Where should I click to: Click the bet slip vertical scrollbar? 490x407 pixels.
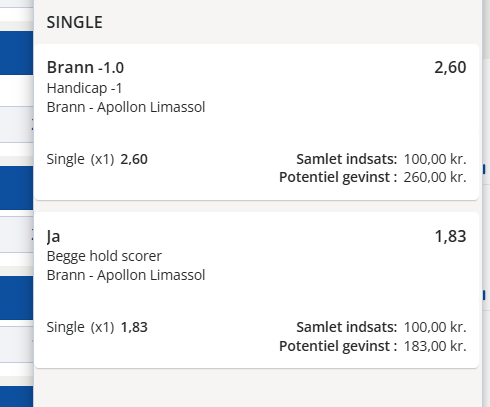click(x=486, y=203)
